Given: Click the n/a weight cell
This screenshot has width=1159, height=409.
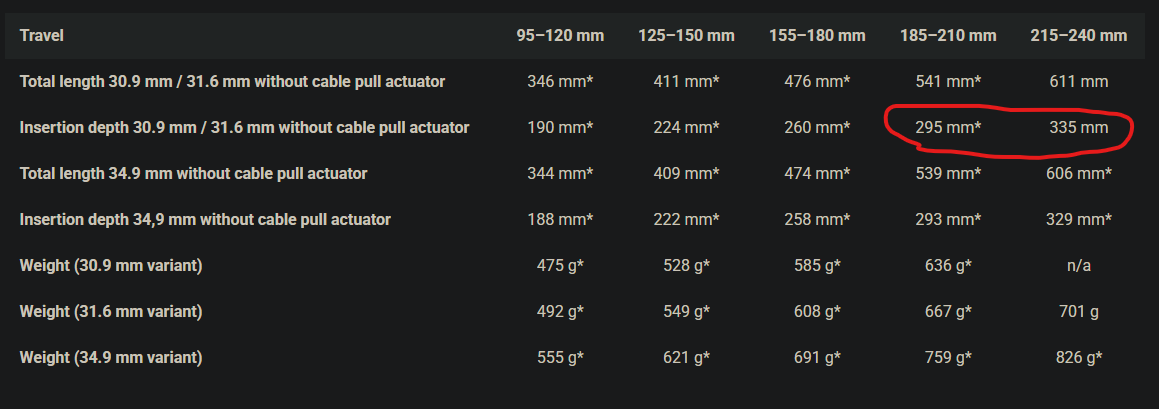Looking at the screenshot, I should click(x=1078, y=265).
